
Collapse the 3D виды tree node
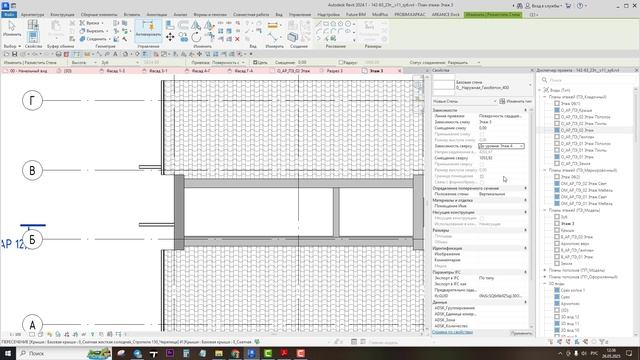coord(545,283)
